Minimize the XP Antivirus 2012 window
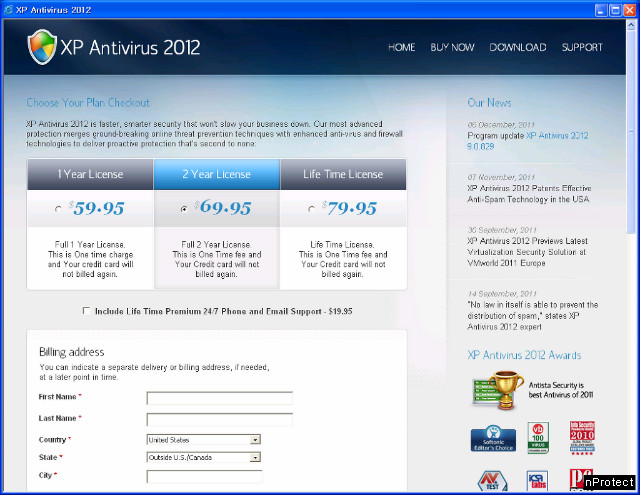The image size is (640, 495). 601,10
